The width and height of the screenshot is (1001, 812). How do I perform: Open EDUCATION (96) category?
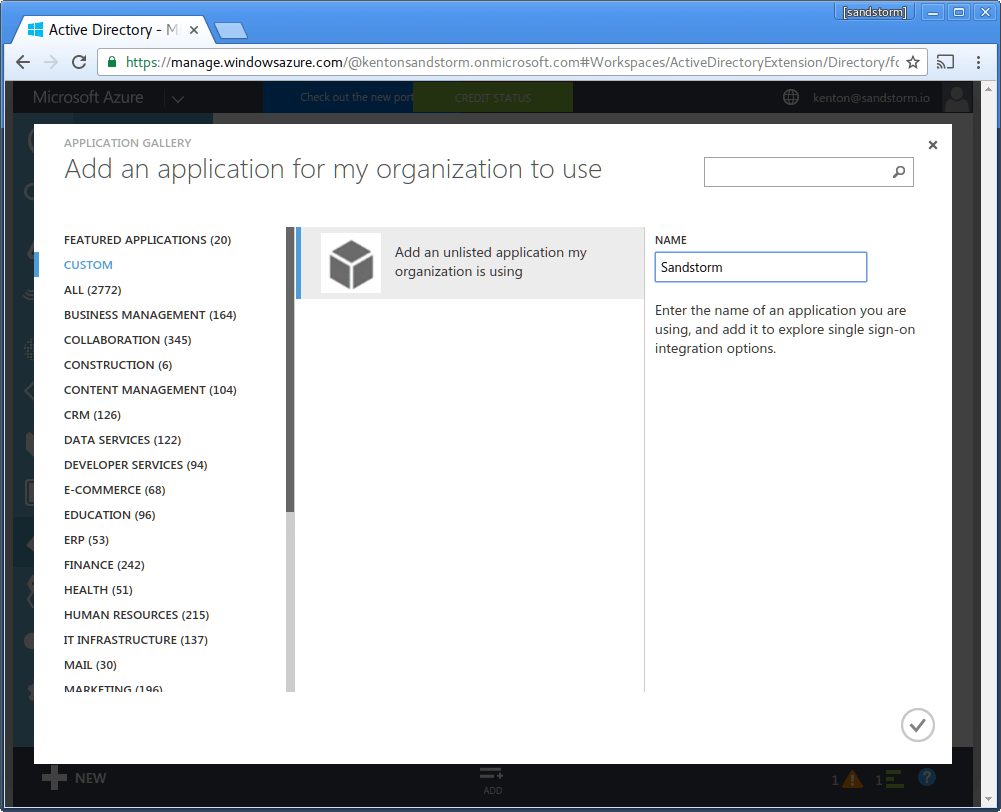pos(110,515)
